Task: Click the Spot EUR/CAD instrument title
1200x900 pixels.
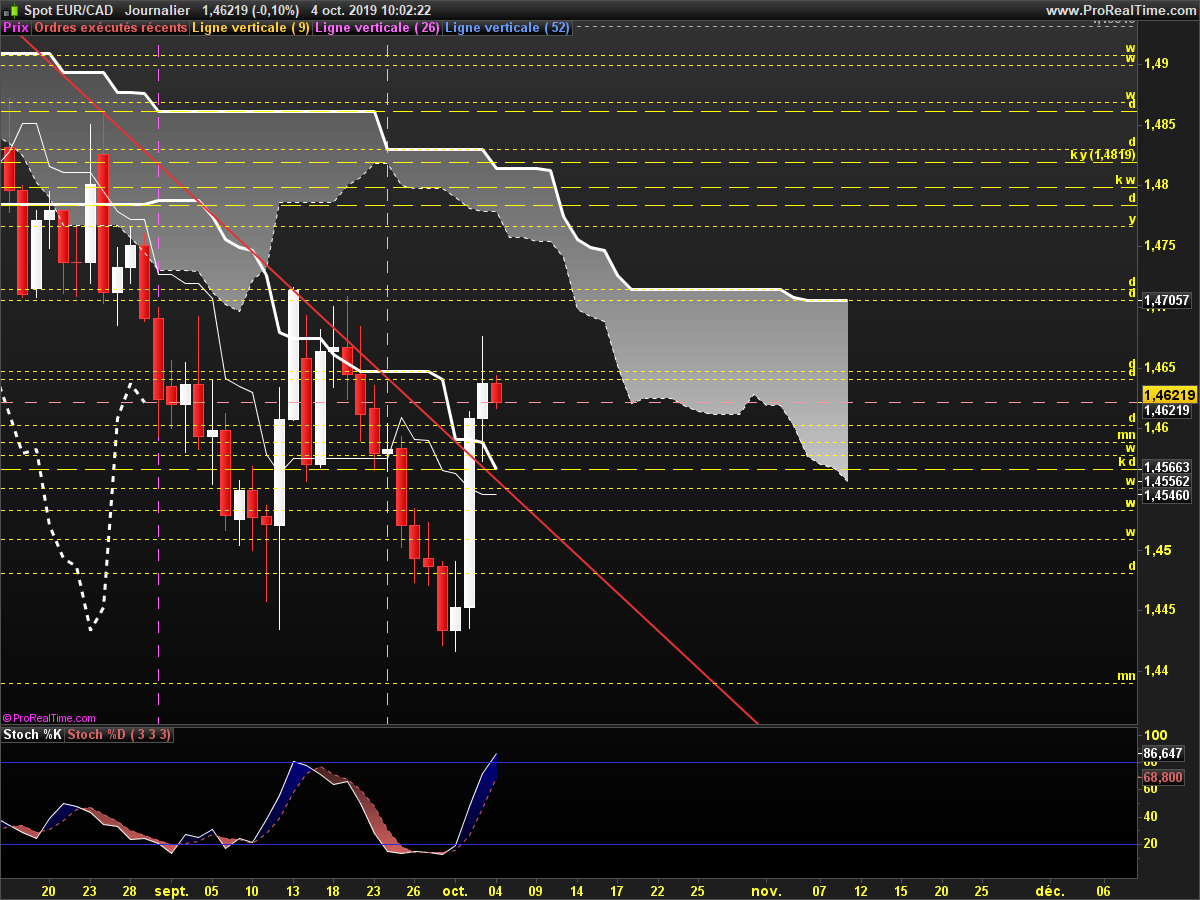Action: 68,10
